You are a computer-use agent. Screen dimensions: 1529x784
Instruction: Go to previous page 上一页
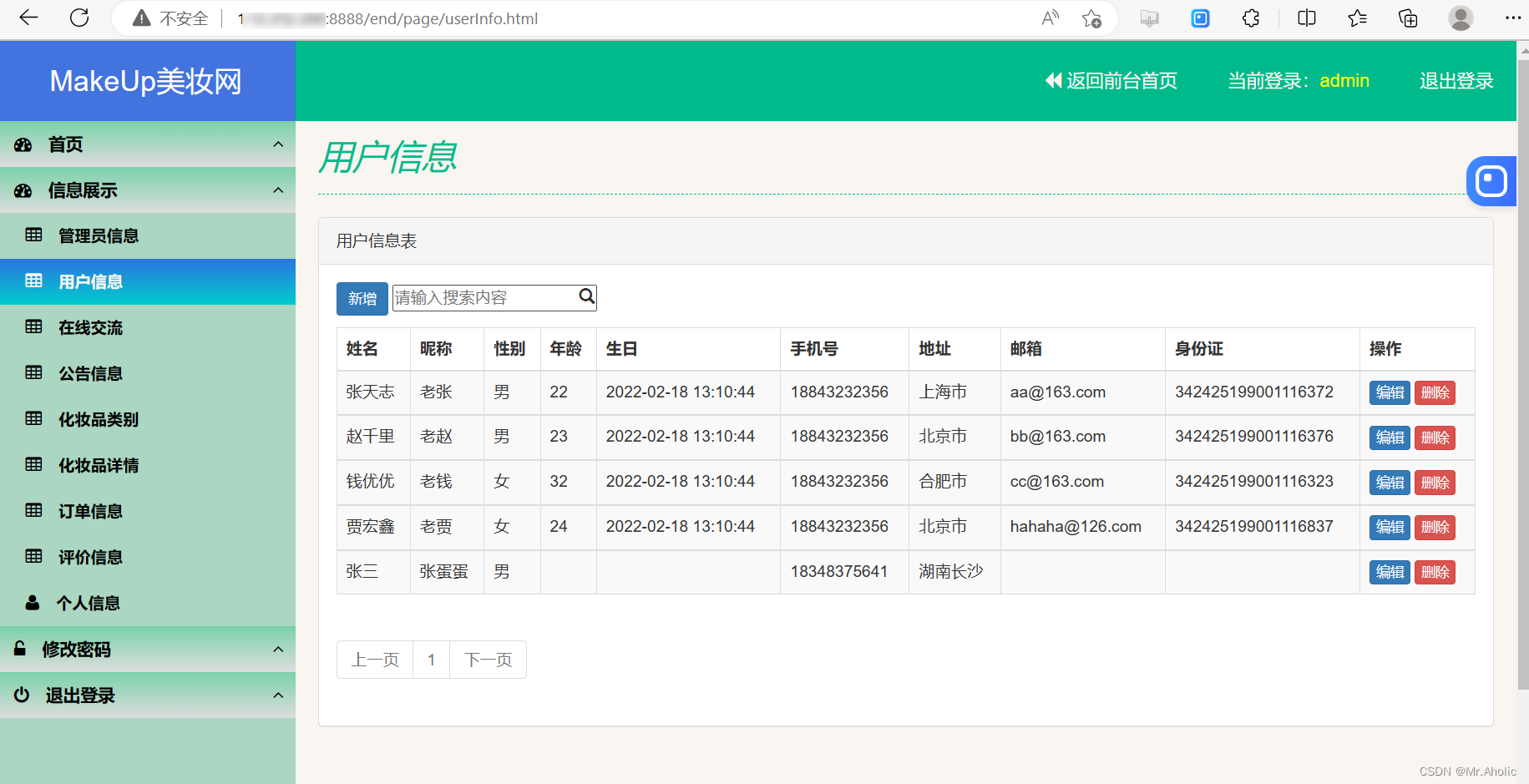tap(375, 660)
